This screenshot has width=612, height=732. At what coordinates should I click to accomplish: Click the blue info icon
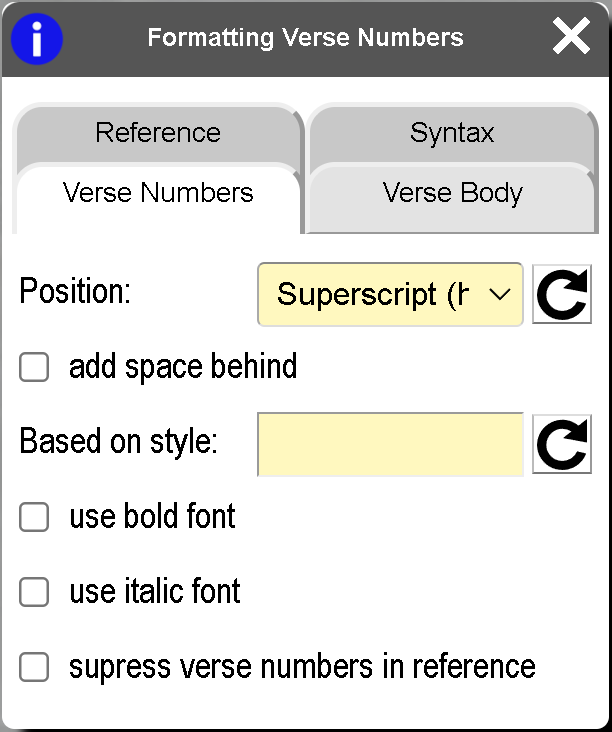pos(37,39)
